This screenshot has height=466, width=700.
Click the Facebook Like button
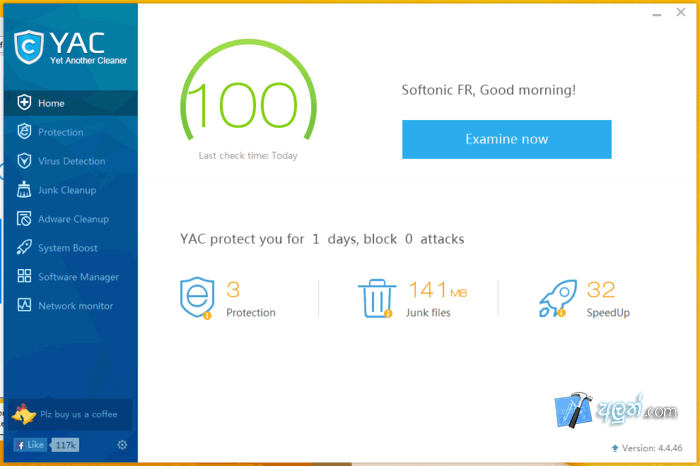(x=30, y=445)
